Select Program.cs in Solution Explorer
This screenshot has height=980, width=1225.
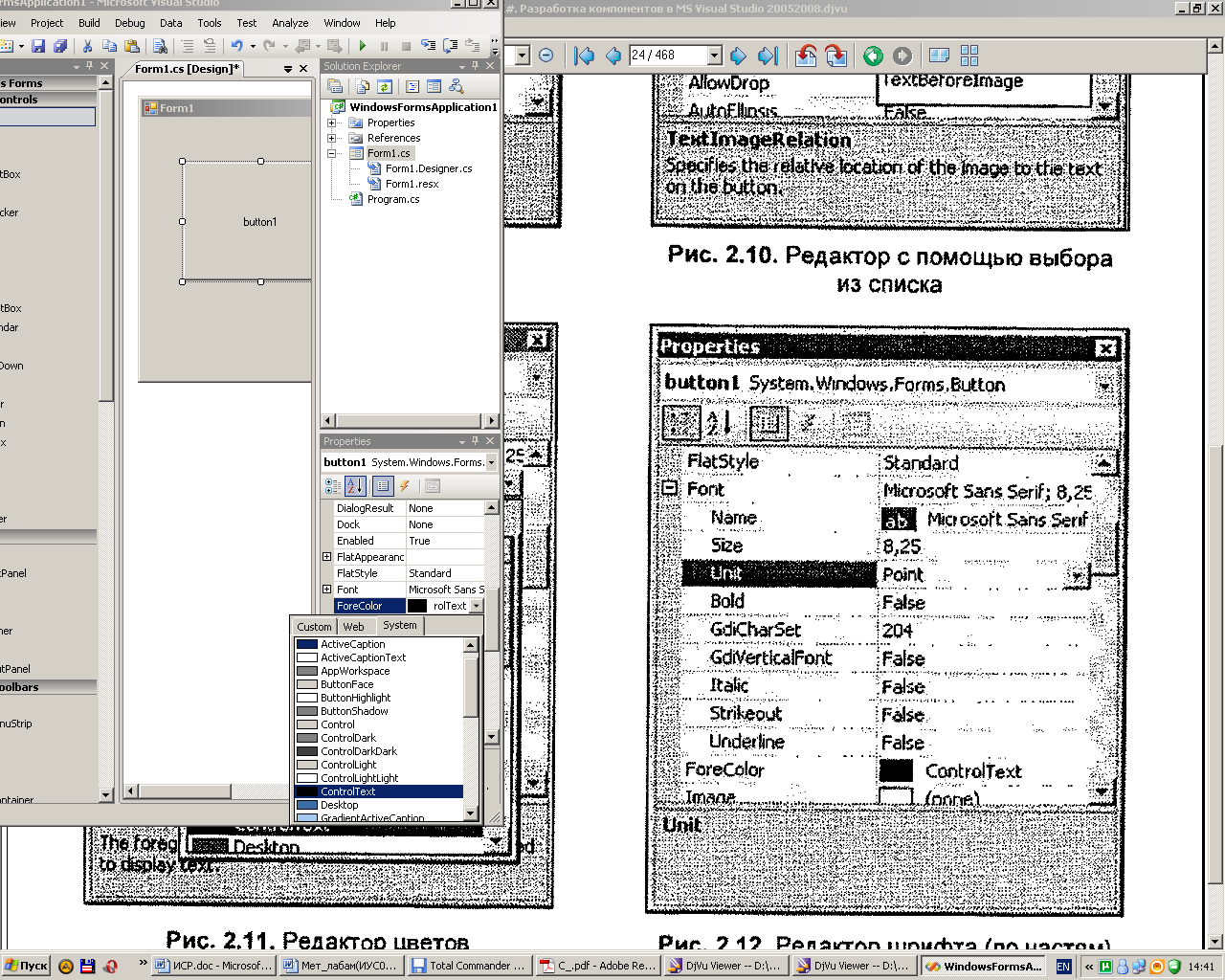pos(393,199)
